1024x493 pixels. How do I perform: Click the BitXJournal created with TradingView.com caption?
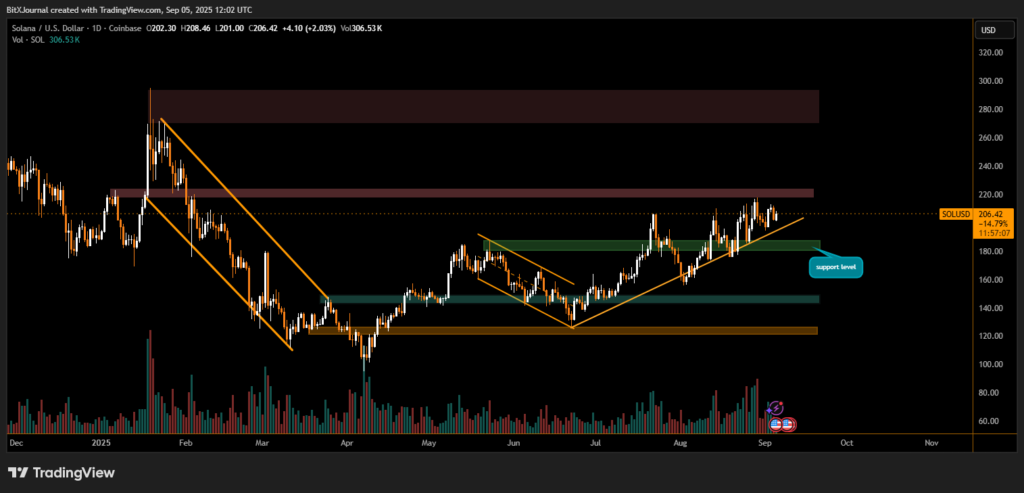pyautogui.click(x=126, y=9)
